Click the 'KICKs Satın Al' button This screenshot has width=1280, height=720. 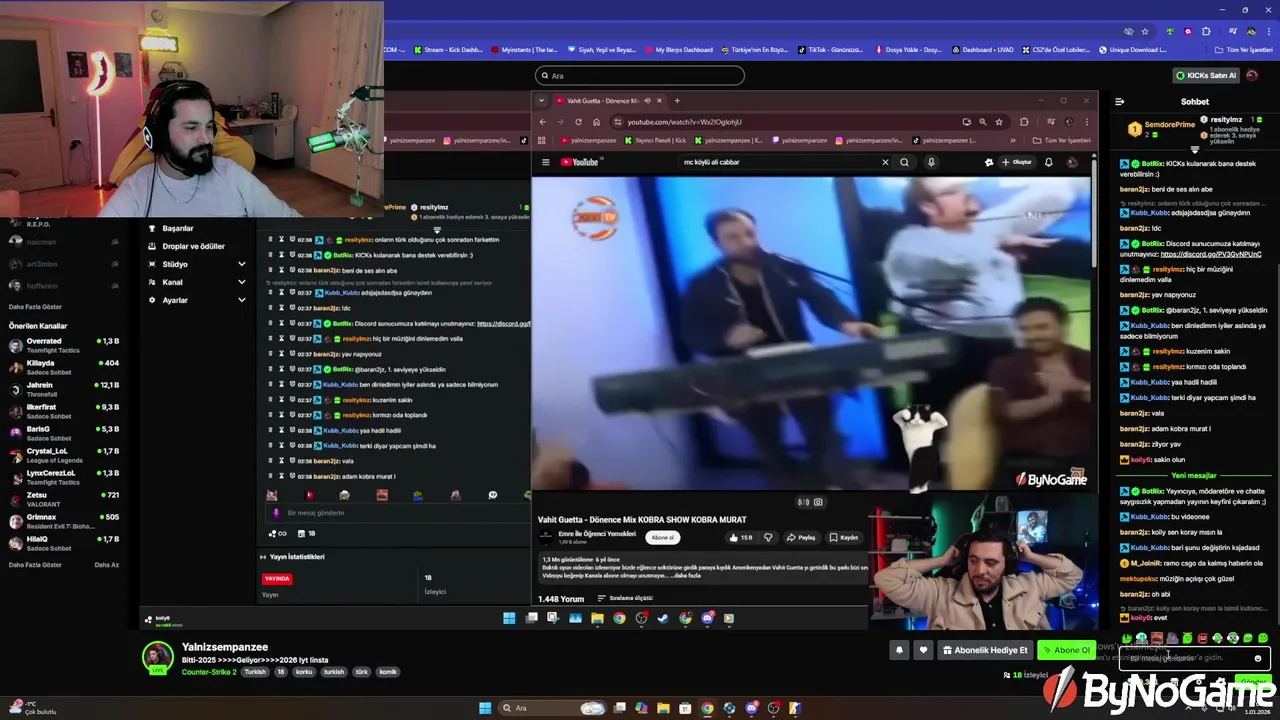tap(1207, 75)
